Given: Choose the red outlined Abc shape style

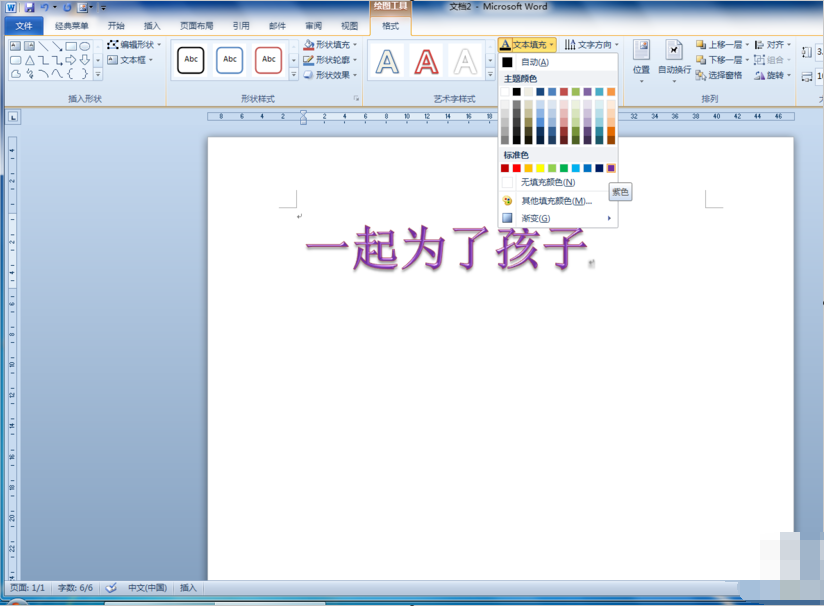Looking at the screenshot, I should click(269, 59).
